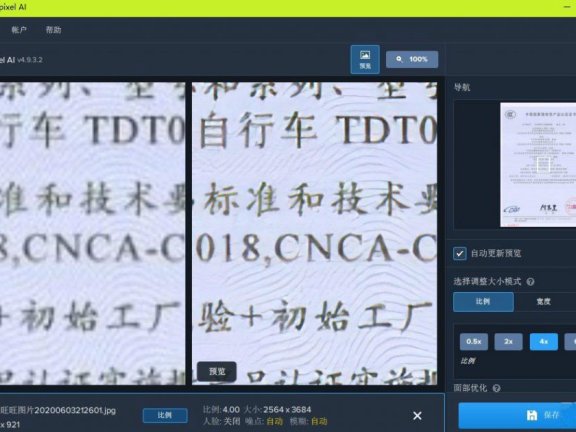
Task: Uncheck the 自动更新预览 checkbox
Action: [x=460, y=253]
